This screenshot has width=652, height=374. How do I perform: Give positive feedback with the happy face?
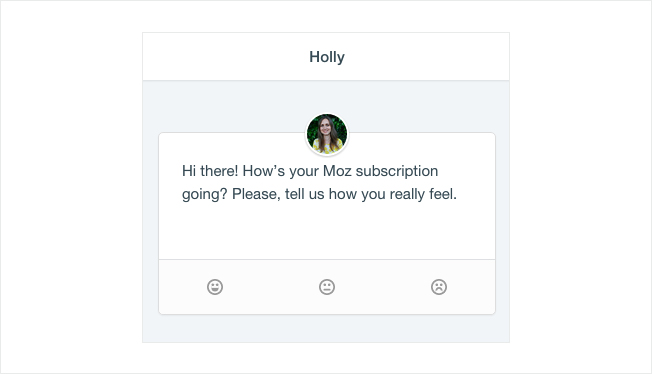coord(215,287)
